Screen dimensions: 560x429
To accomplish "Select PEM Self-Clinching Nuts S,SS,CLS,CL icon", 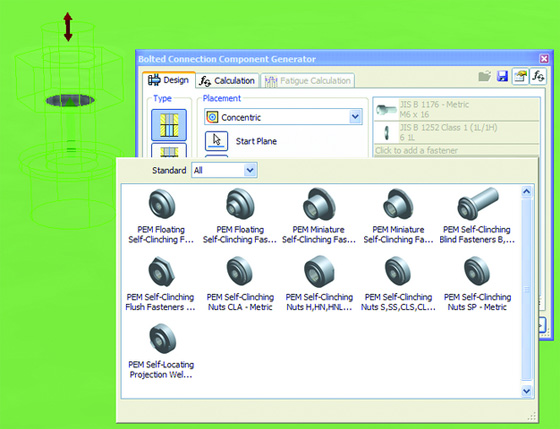I will (x=398, y=271).
